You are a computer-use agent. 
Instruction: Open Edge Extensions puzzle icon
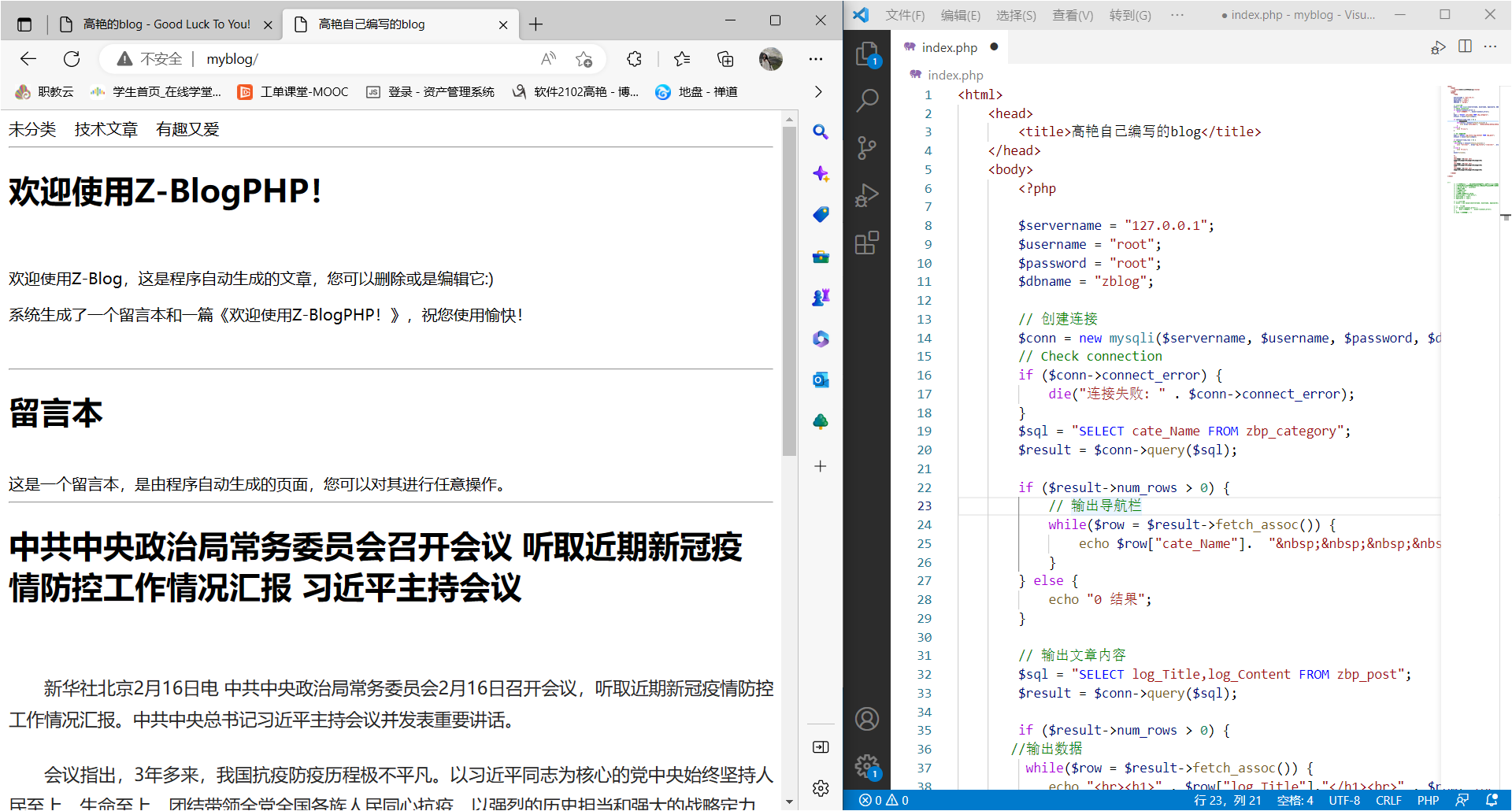click(x=634, y=59)
